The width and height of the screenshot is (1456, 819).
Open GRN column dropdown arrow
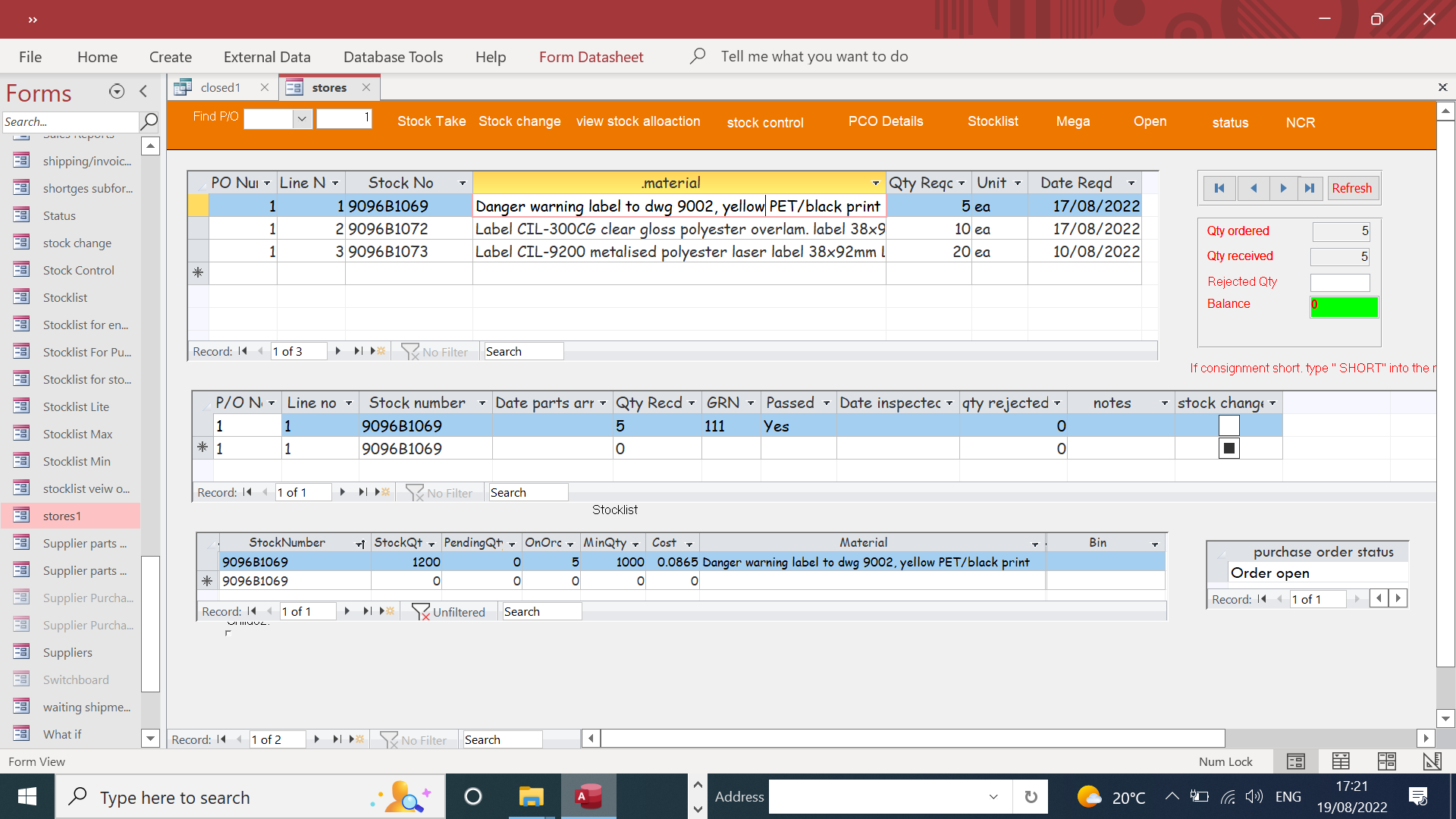751,403
